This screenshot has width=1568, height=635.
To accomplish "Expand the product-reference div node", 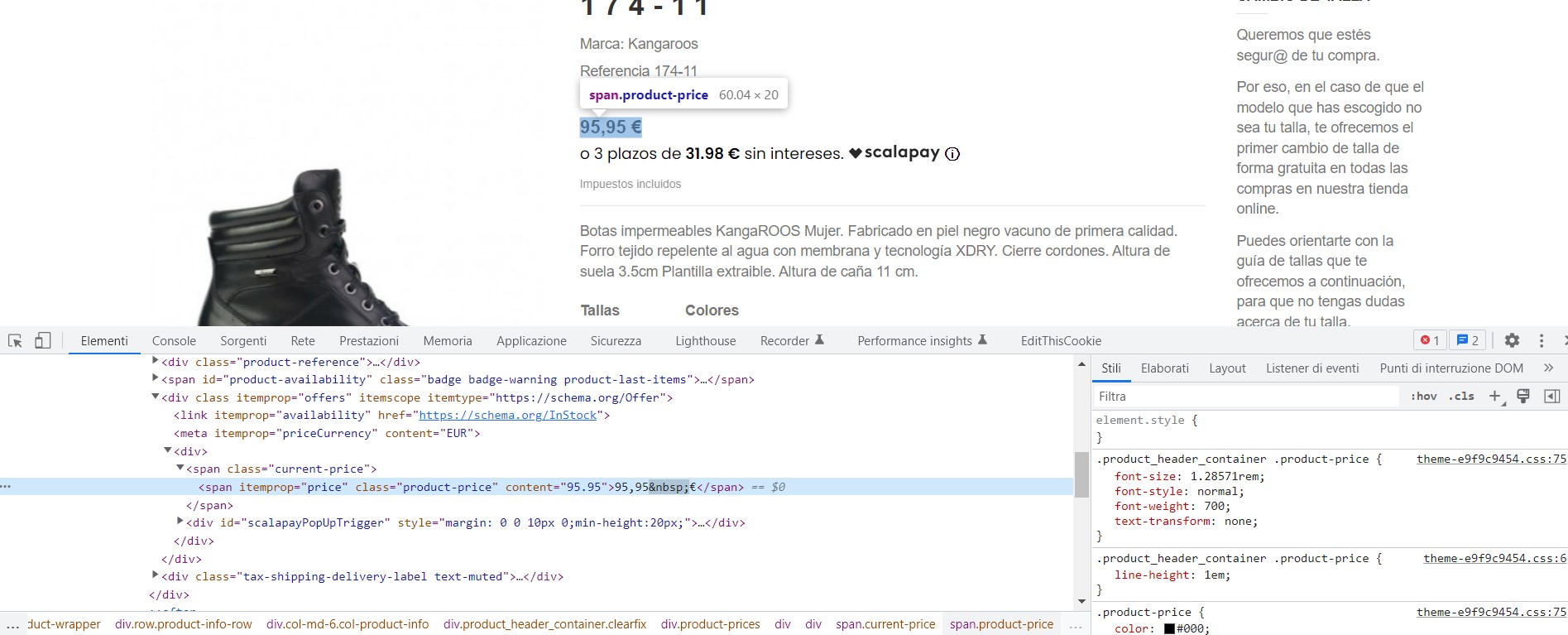I will click(x=155, y=361).
